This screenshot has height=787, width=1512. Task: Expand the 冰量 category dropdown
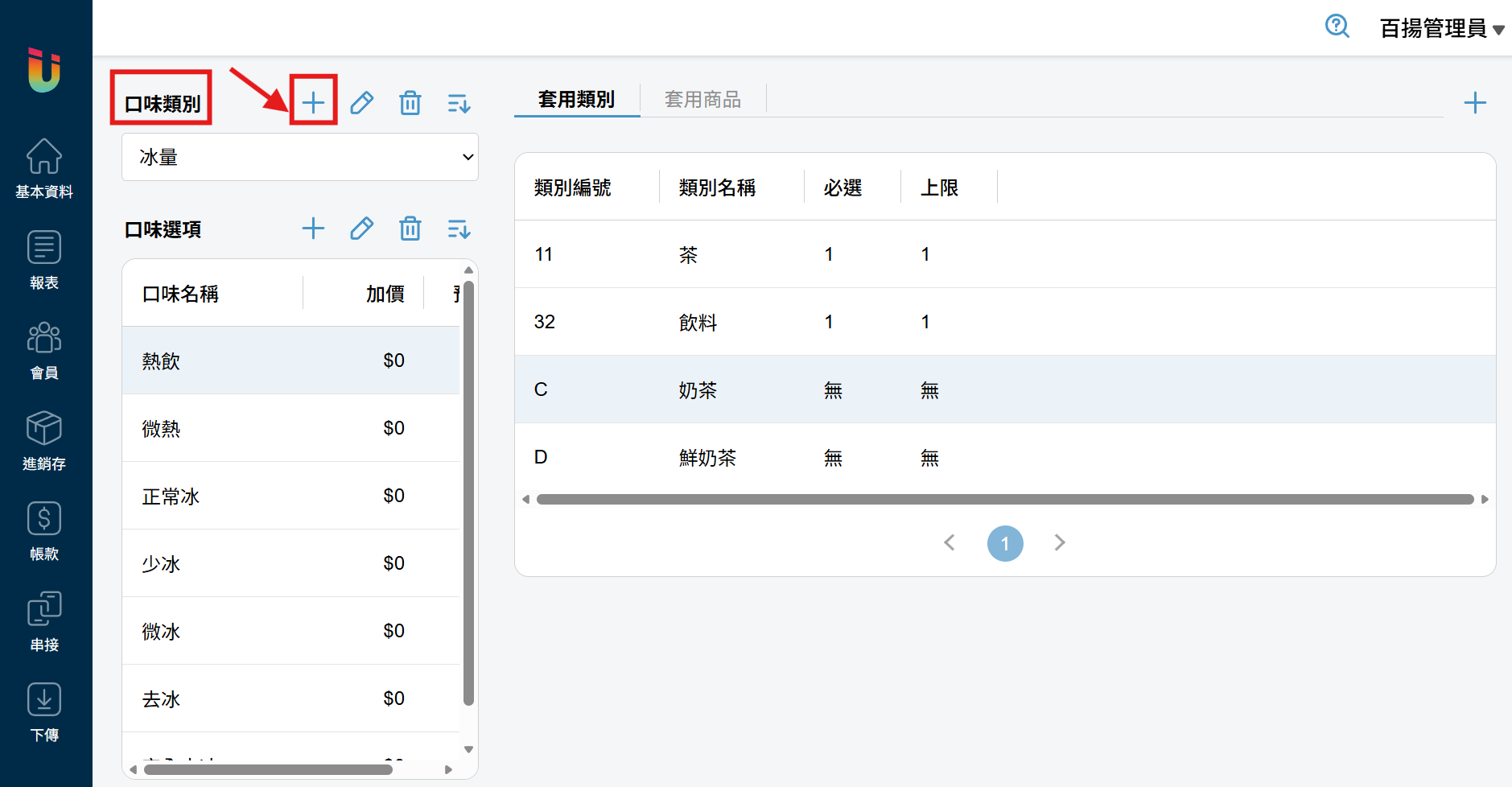coord(299,157)
